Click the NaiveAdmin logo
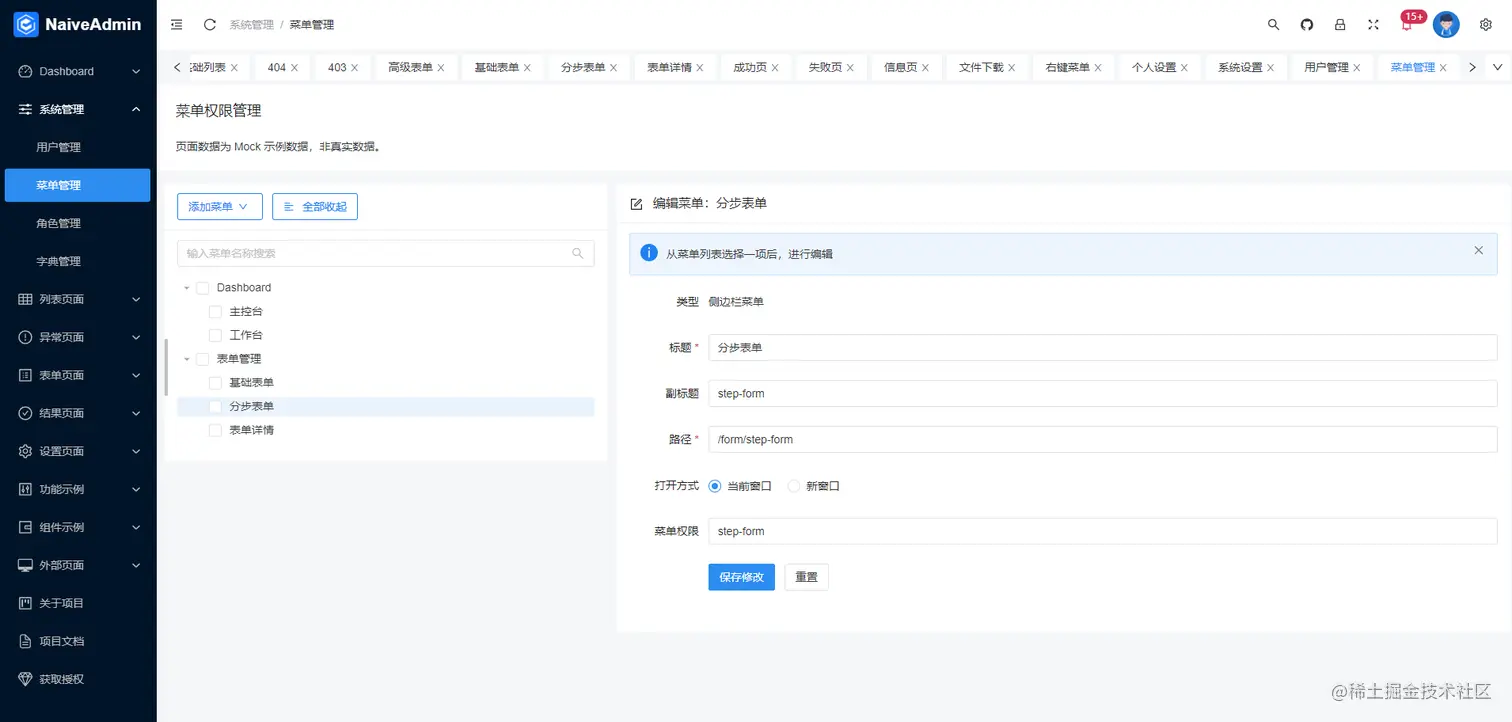1512x722 pixels. (x=78, y=24)
